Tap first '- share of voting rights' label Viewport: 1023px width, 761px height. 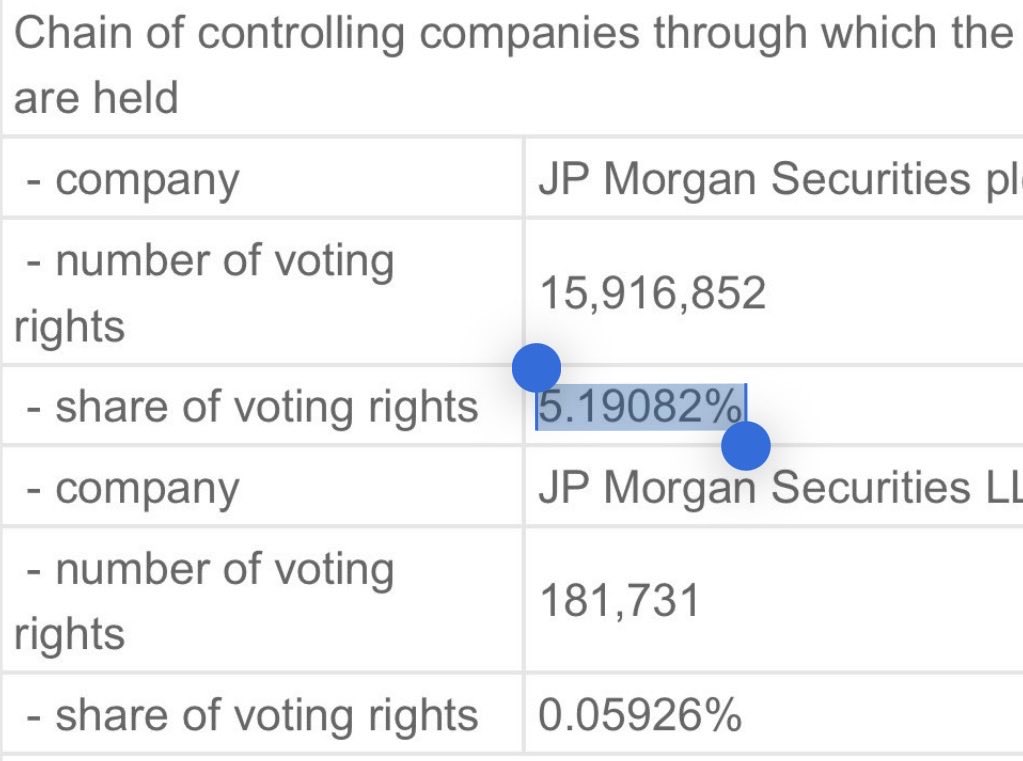252,407
